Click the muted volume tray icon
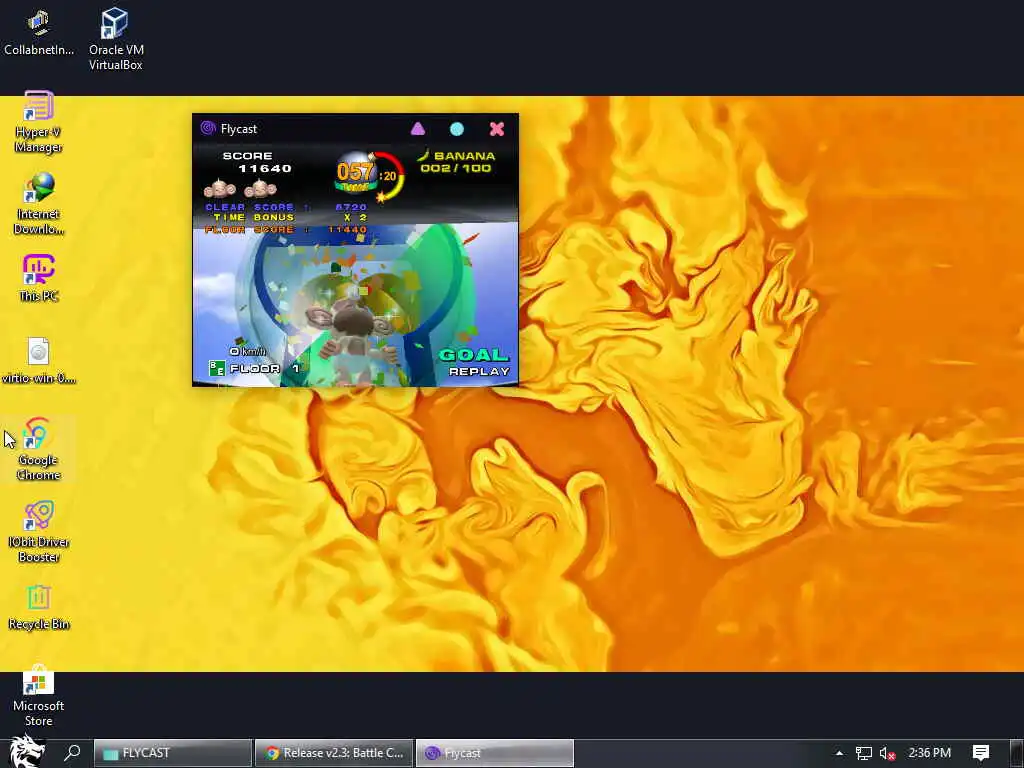Screen dimensions: 1024x768 (887, 753)
